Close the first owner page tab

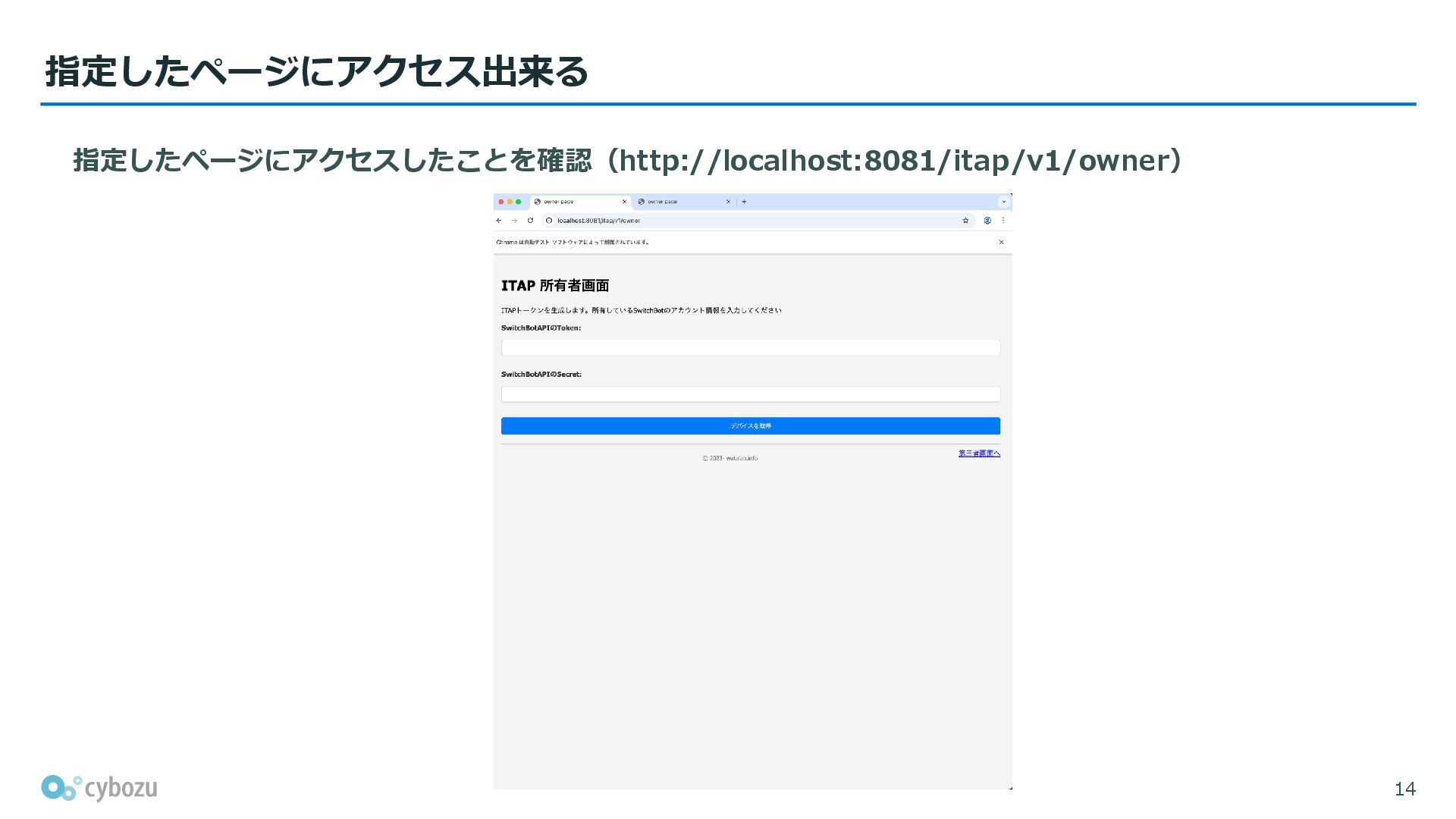point(624,202)
